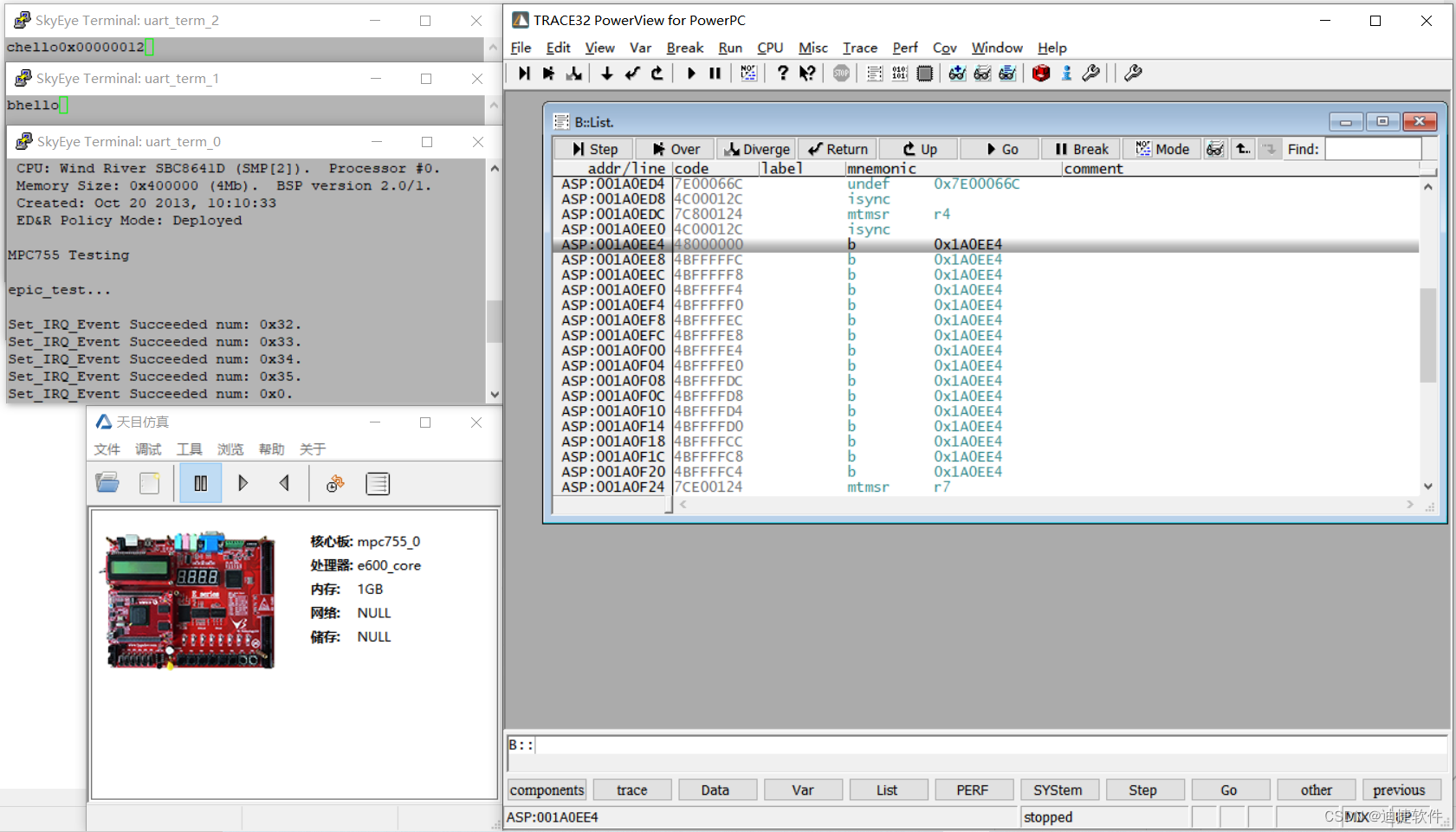
Task: Toggle Break in the B::List window
Action: (x=1081, y=148)
